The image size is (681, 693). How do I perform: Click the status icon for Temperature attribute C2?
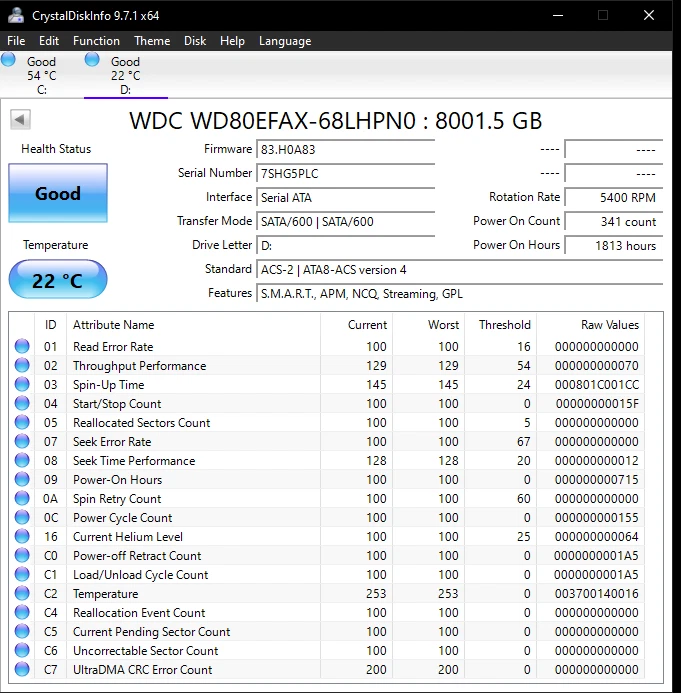point(22,593)
